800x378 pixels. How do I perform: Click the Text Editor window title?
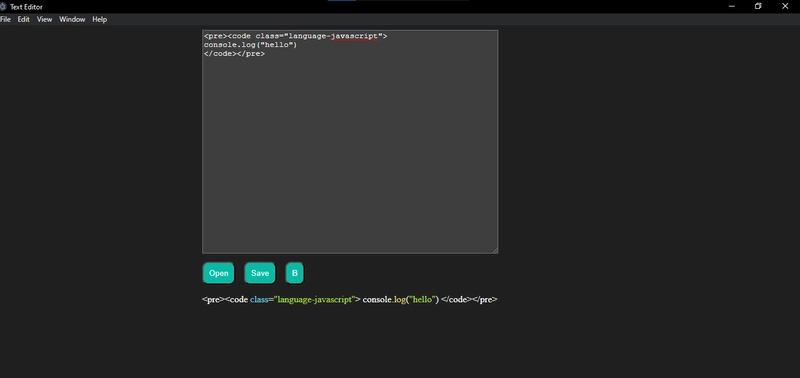pyautogui.click(x=26, y=7)
